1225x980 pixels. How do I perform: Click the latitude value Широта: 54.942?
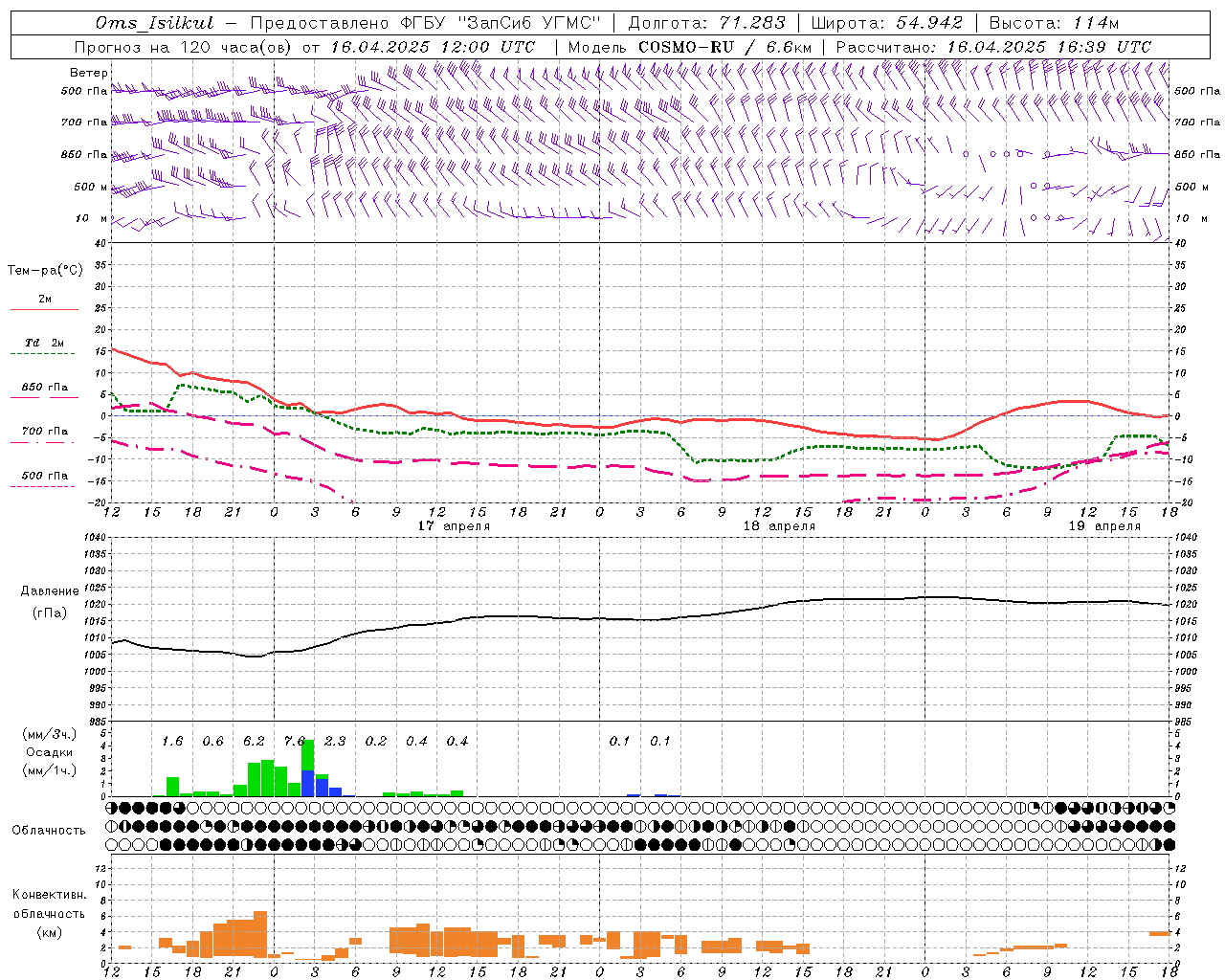click(887, 23)
